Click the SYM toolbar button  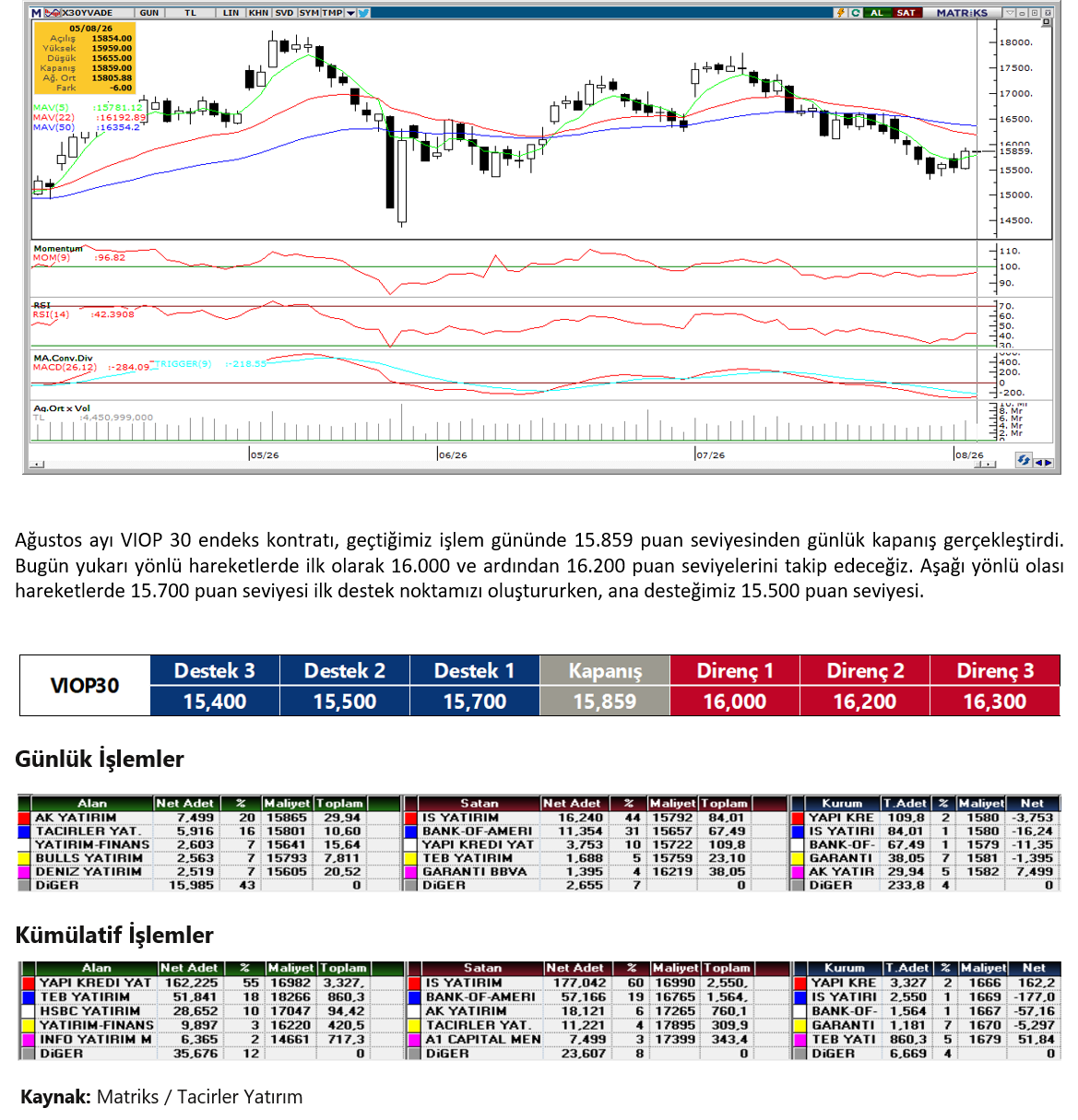[x=309, y=13]
